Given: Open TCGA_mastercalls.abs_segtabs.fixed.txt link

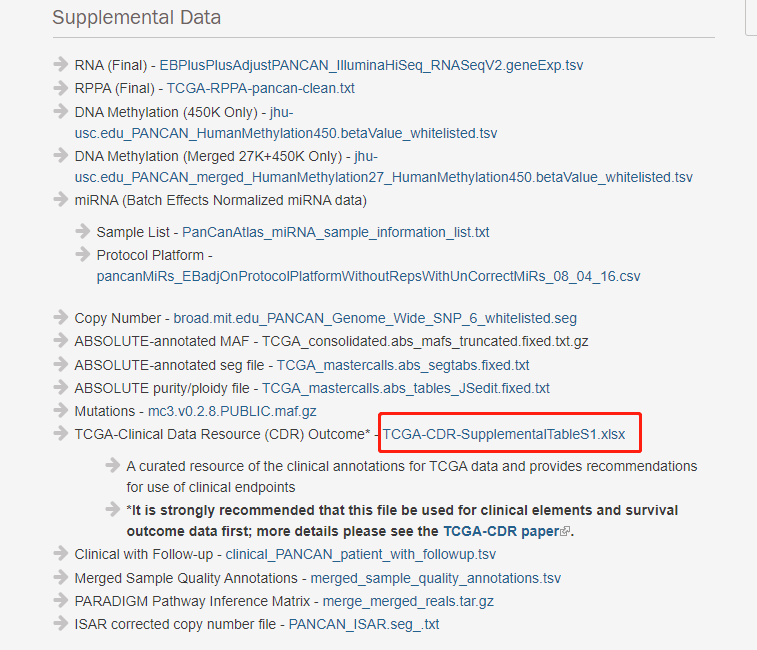Looking at the screenshot, I should click(403, 365).
